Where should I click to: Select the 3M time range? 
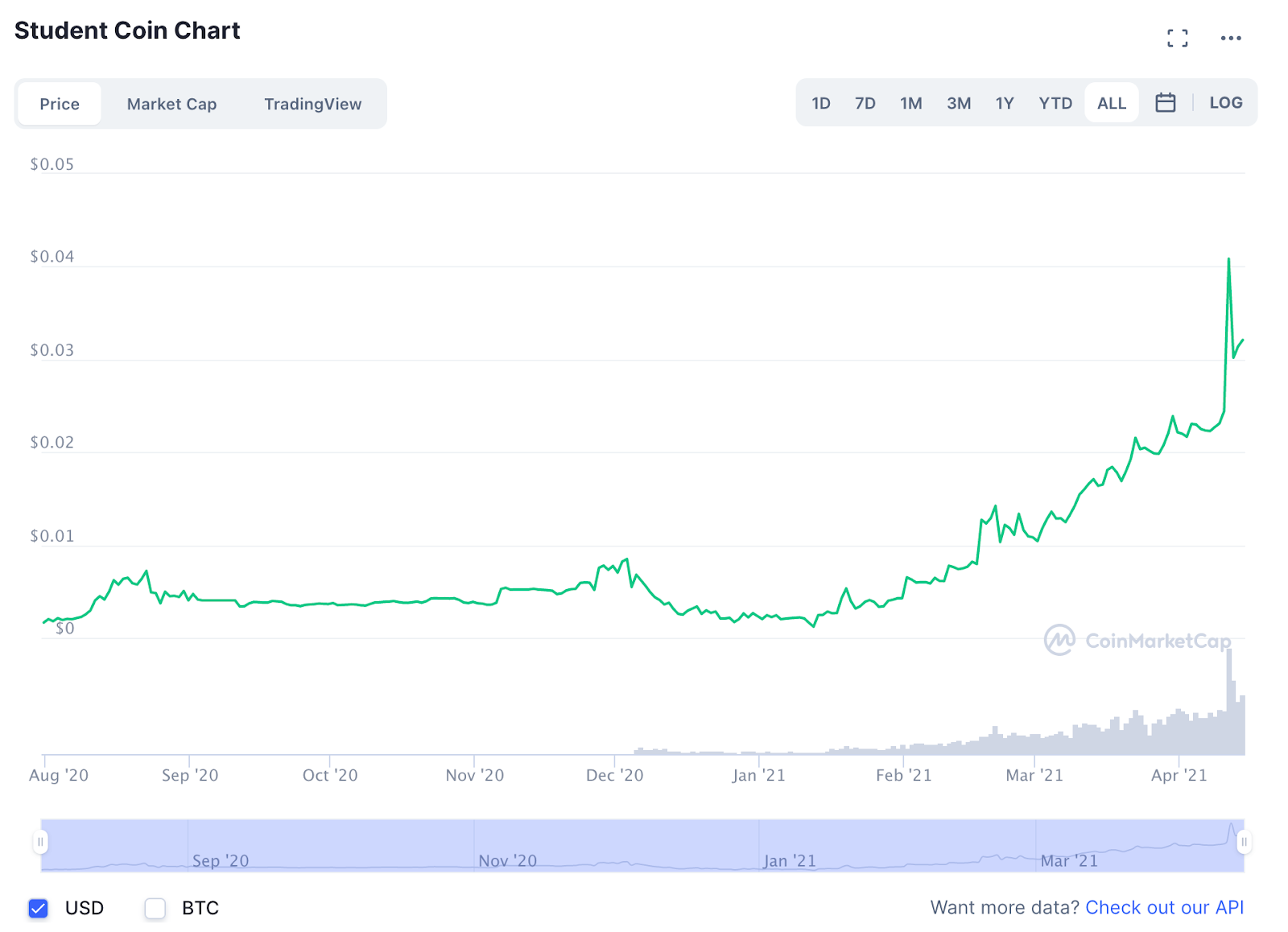pos(959,103)
